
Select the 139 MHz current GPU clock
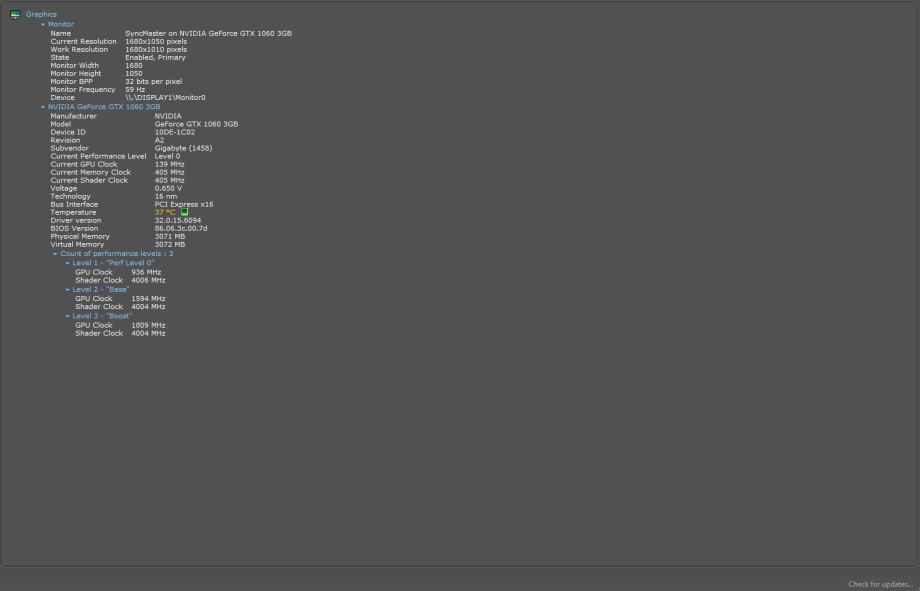coord(170,165)
